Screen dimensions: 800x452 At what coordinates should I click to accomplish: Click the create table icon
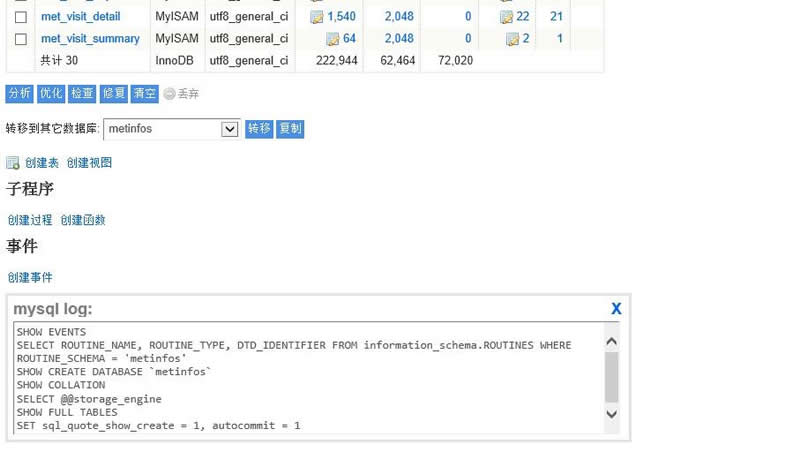coord(13,163)
